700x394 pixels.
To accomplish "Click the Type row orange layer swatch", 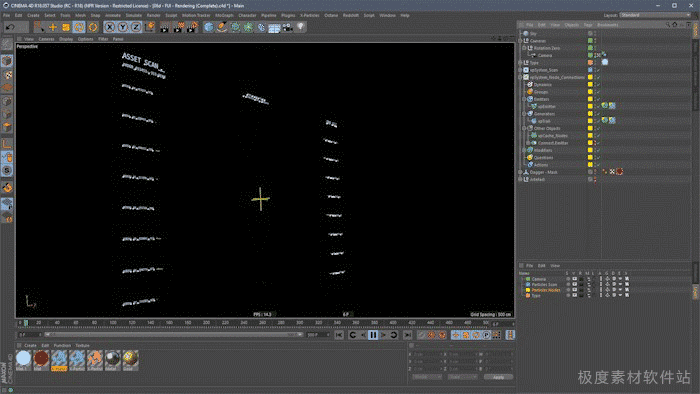I will coord(590,63).
